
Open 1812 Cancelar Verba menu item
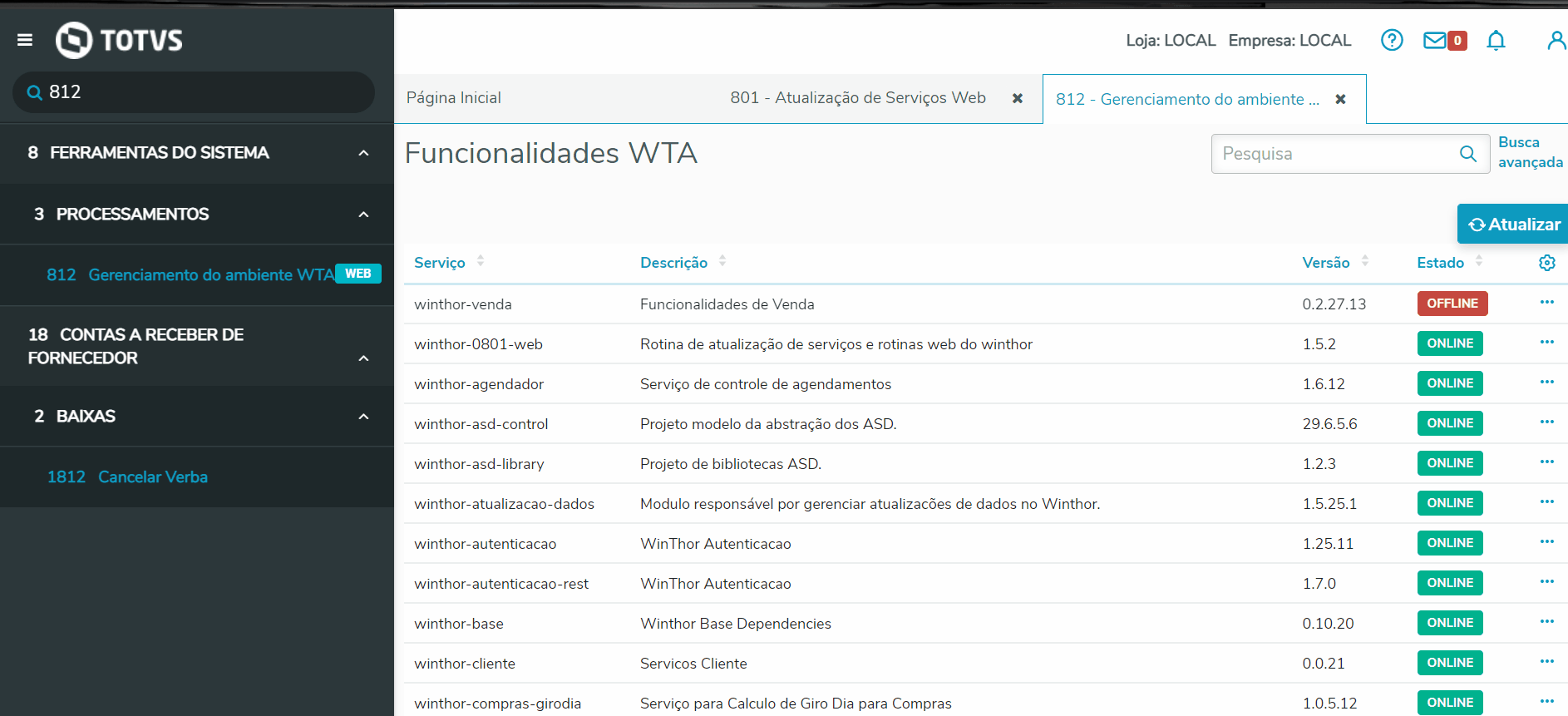click(x=197, y=477)
